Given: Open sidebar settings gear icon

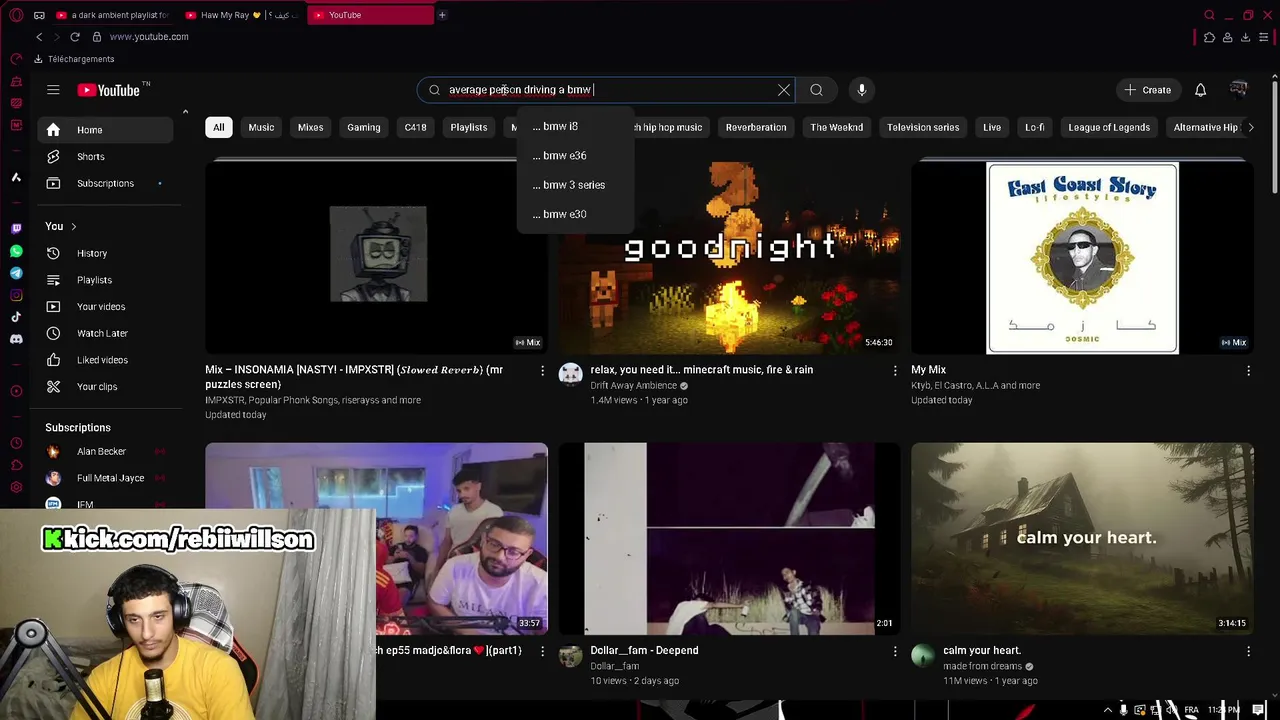Looking at the screenshot, I should pyautogui.click(x=16, y=487).
